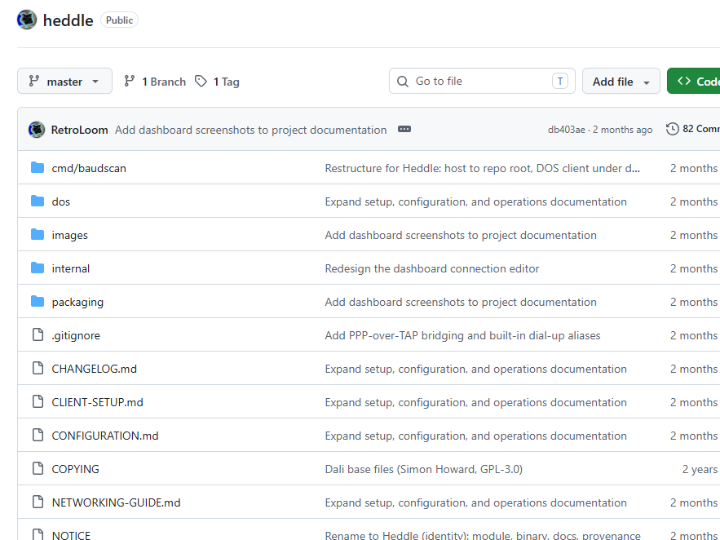
Task: Open commit message in the images row
Action: click(461, 235)
